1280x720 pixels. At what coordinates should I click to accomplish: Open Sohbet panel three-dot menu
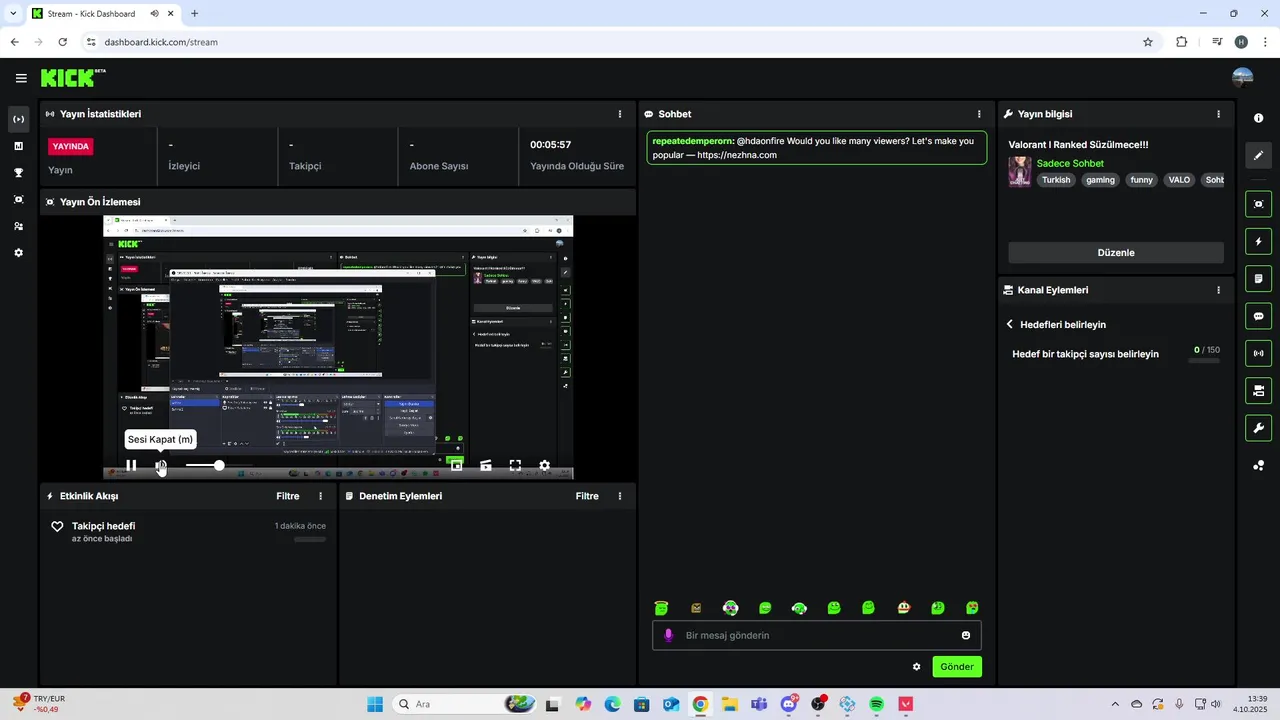[979, 114]
